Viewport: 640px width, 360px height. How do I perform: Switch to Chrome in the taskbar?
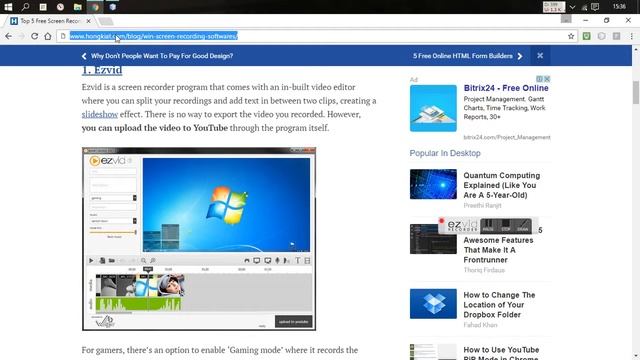click(x=95, y=7)
